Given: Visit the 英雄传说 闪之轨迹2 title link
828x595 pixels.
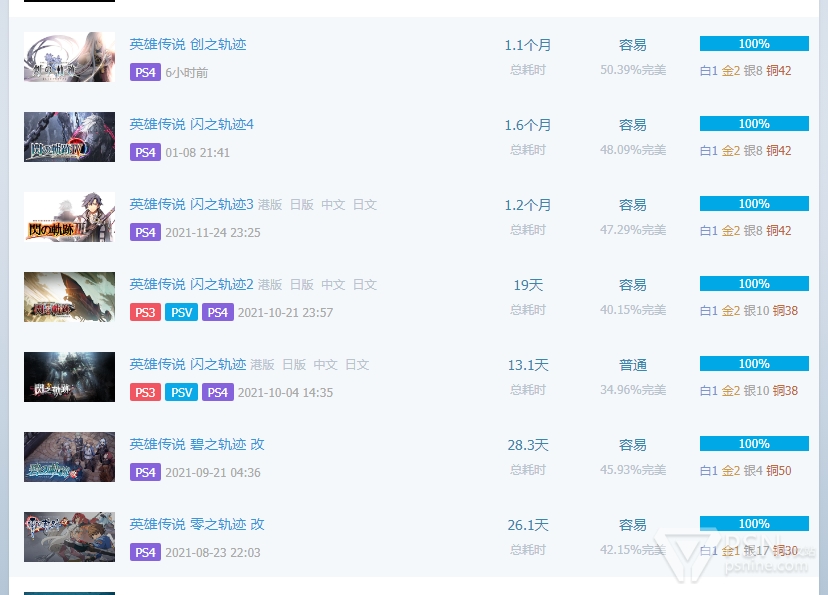Looking at the screenshot, I should [x=192, y=285].
